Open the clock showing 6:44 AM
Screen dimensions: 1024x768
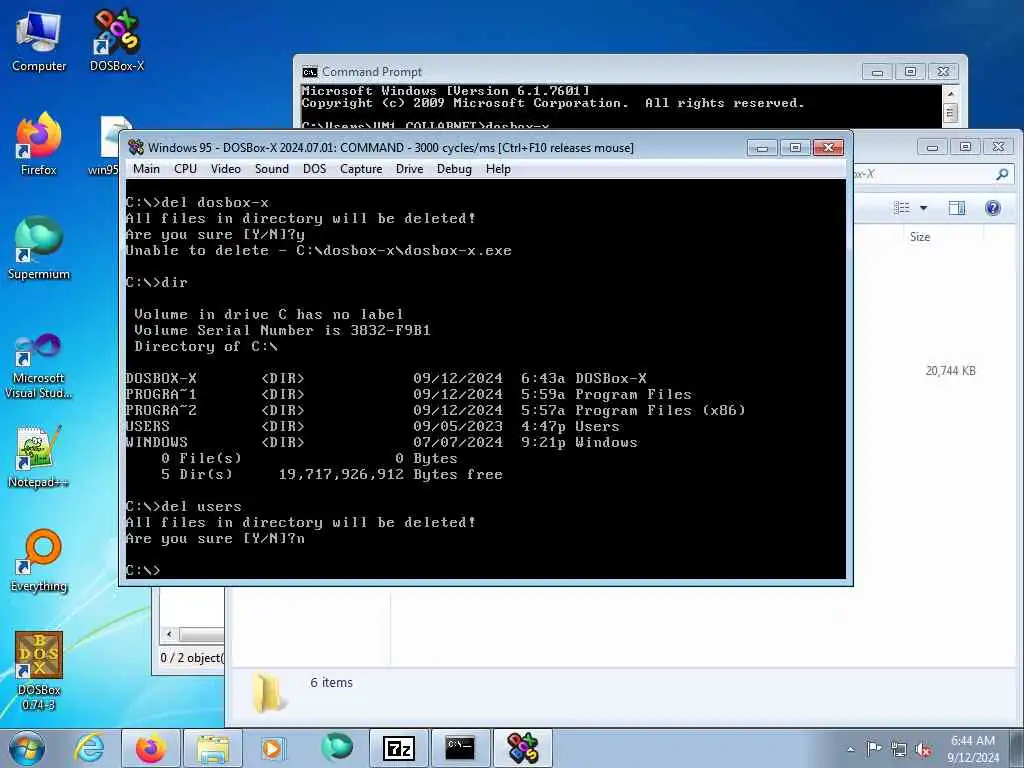click(x=973, y=748)
